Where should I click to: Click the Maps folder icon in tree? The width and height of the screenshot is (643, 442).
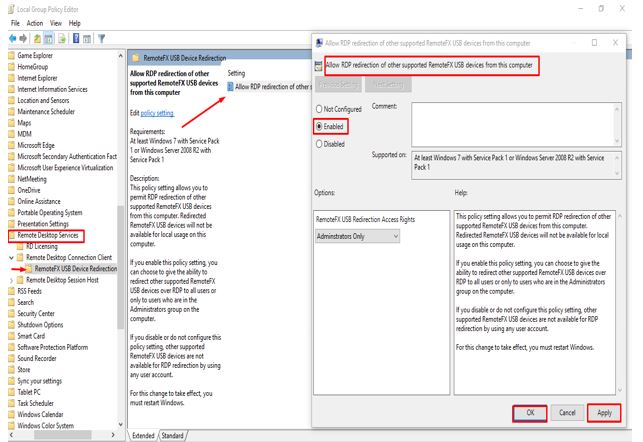(x=12, y=123)
